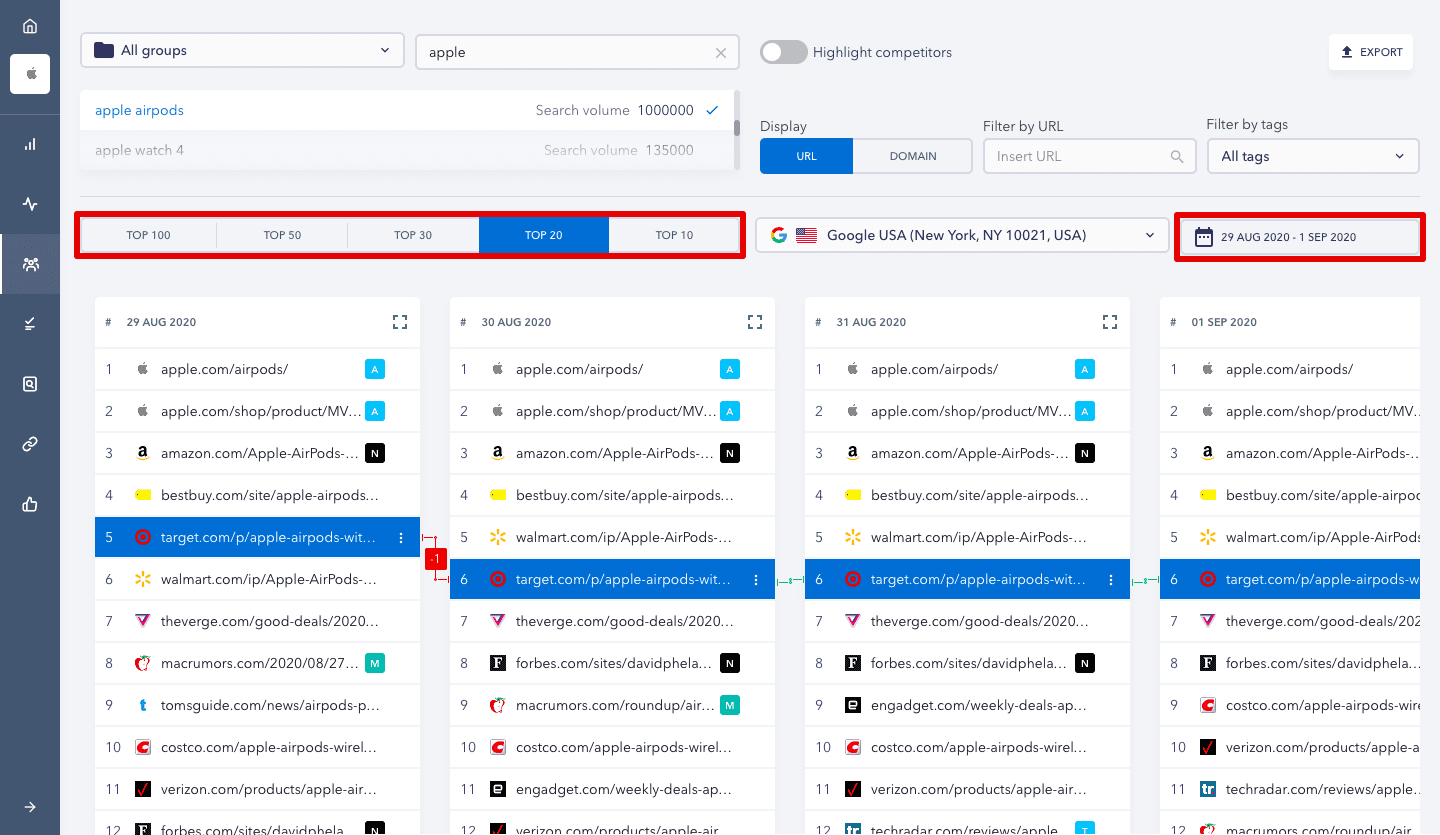Select the TOP 100 tab
Viewport: 1440px width, 835px height.
[x=148, y=235]
